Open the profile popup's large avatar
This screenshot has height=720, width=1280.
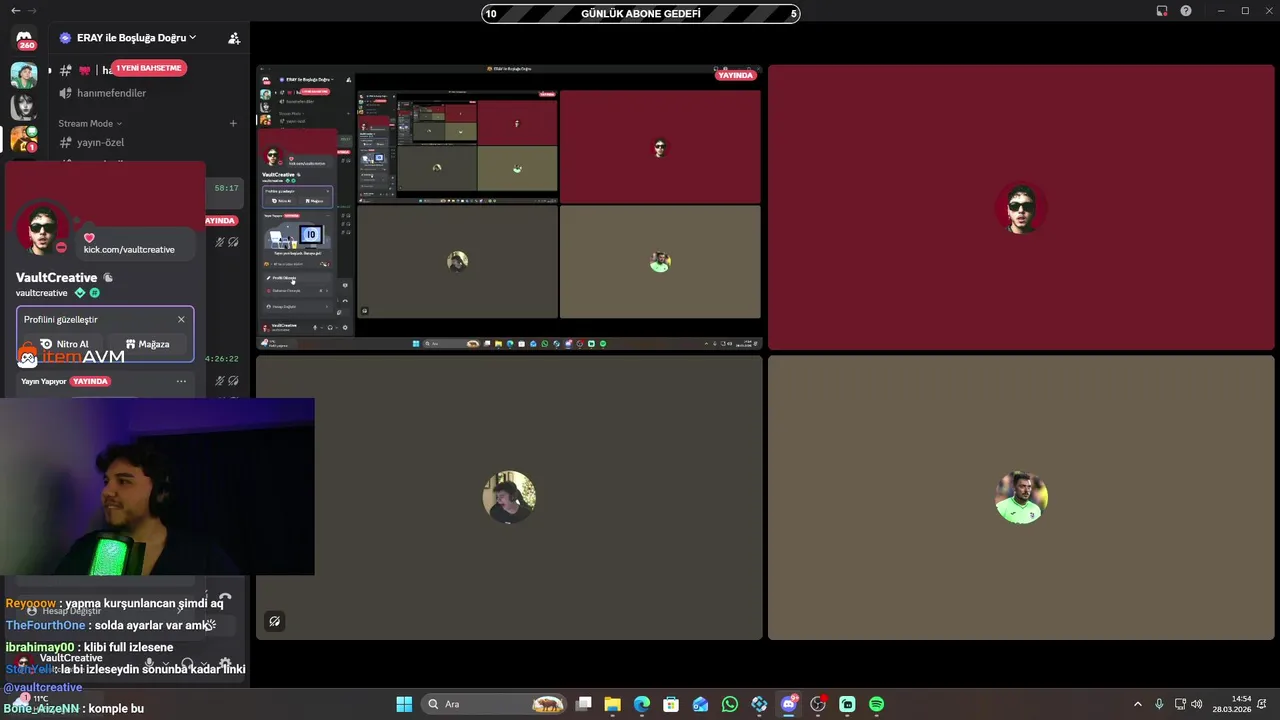42,230
